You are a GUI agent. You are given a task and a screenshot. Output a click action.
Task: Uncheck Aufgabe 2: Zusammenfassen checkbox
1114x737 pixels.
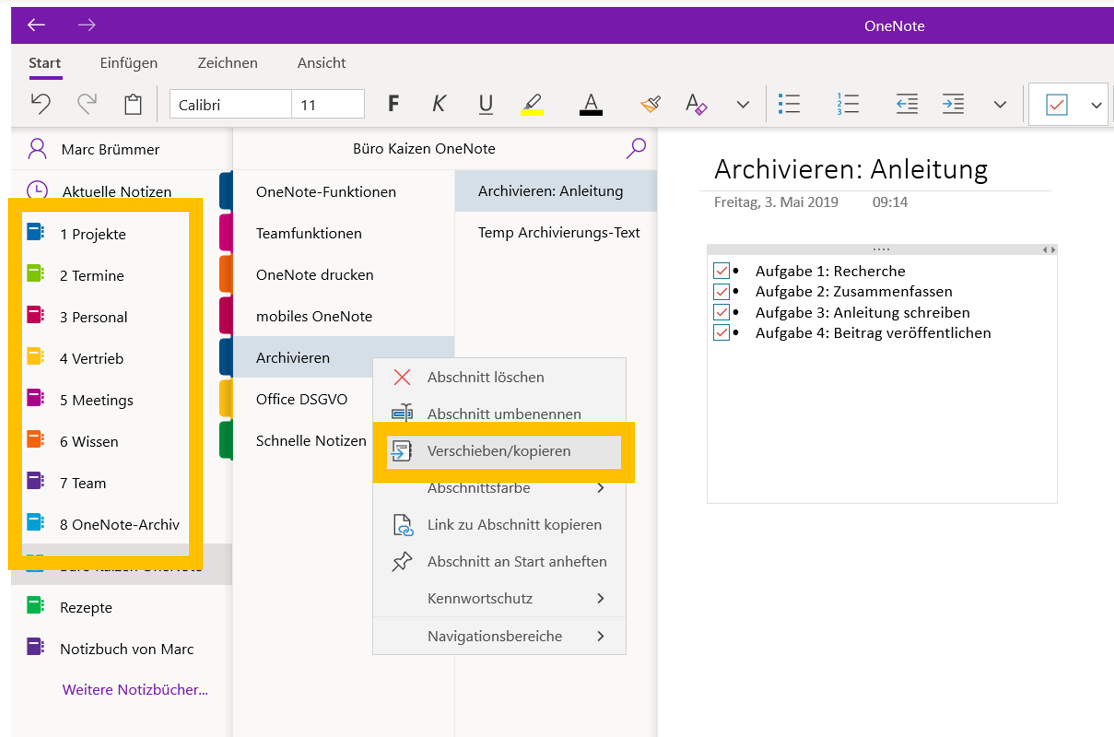[721, 291]
